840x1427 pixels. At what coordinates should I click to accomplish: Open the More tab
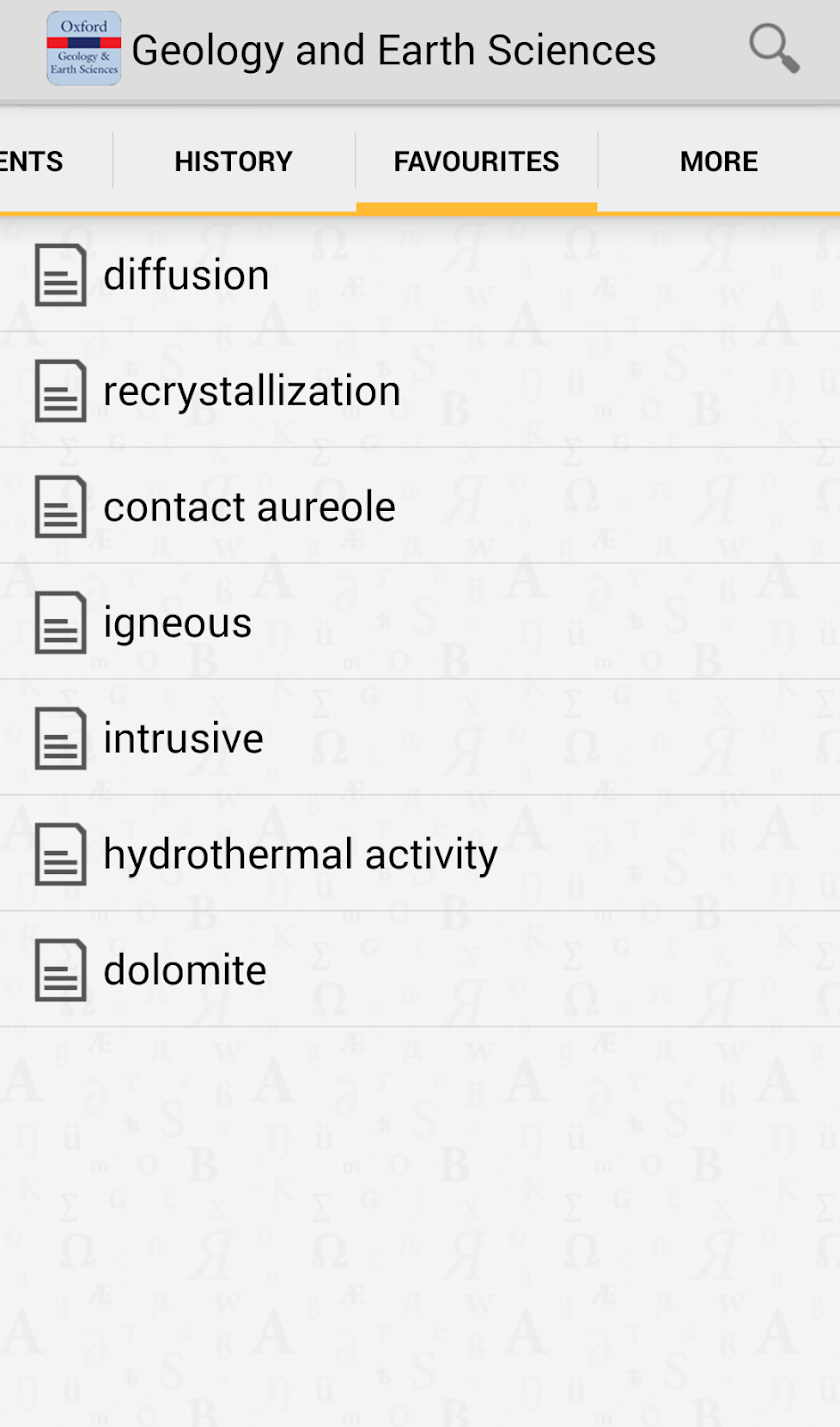(718, 161)
